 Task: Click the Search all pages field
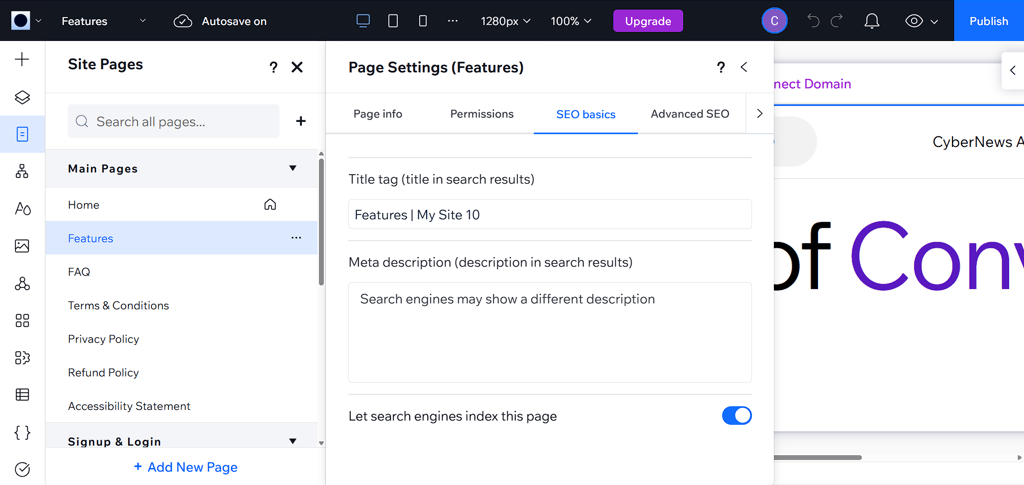[x=174, y=121]
